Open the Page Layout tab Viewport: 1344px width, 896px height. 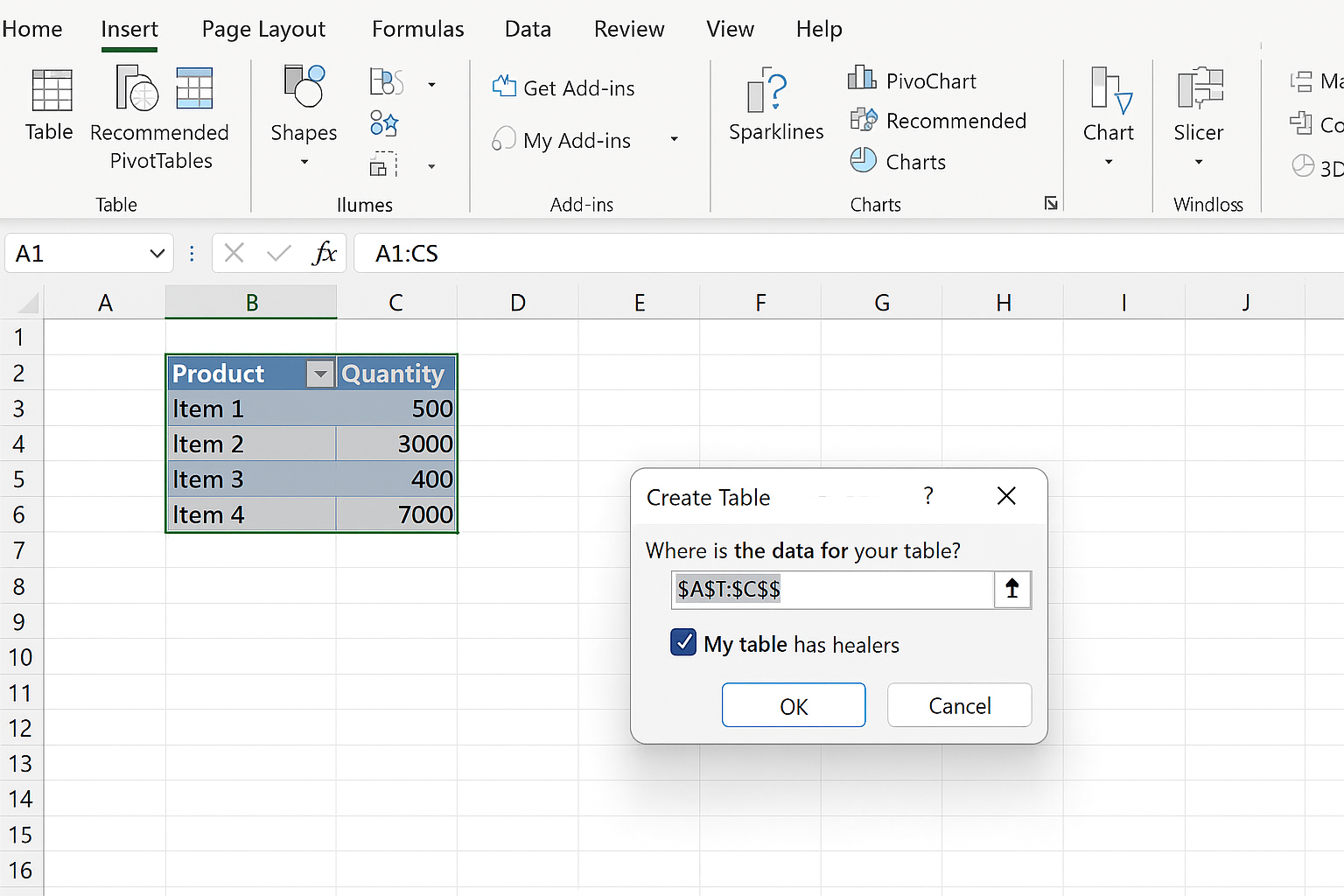[263, 29]
